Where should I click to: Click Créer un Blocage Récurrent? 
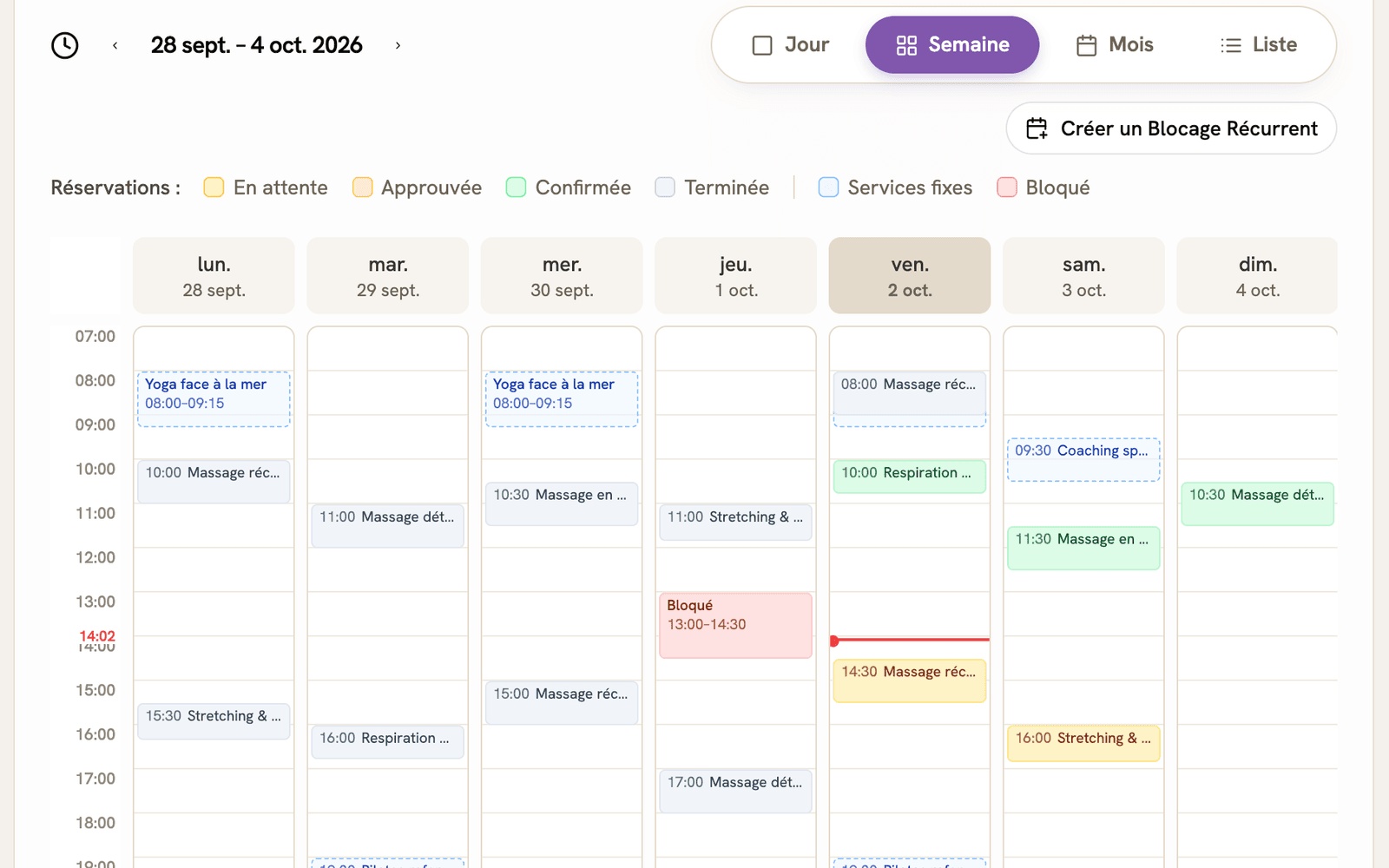point(1171,128)
